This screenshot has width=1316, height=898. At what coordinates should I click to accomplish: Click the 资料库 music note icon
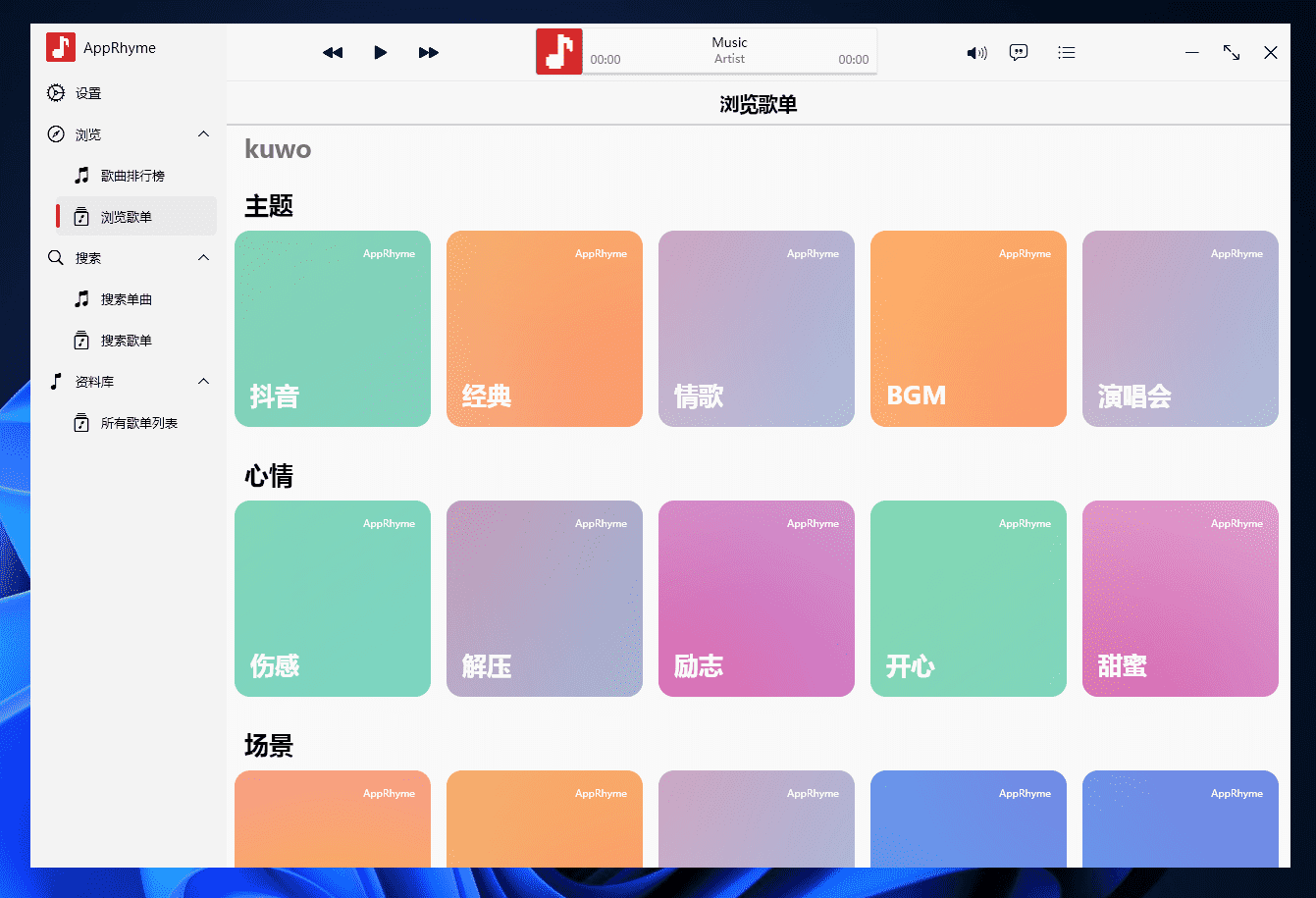coord(56,382)
